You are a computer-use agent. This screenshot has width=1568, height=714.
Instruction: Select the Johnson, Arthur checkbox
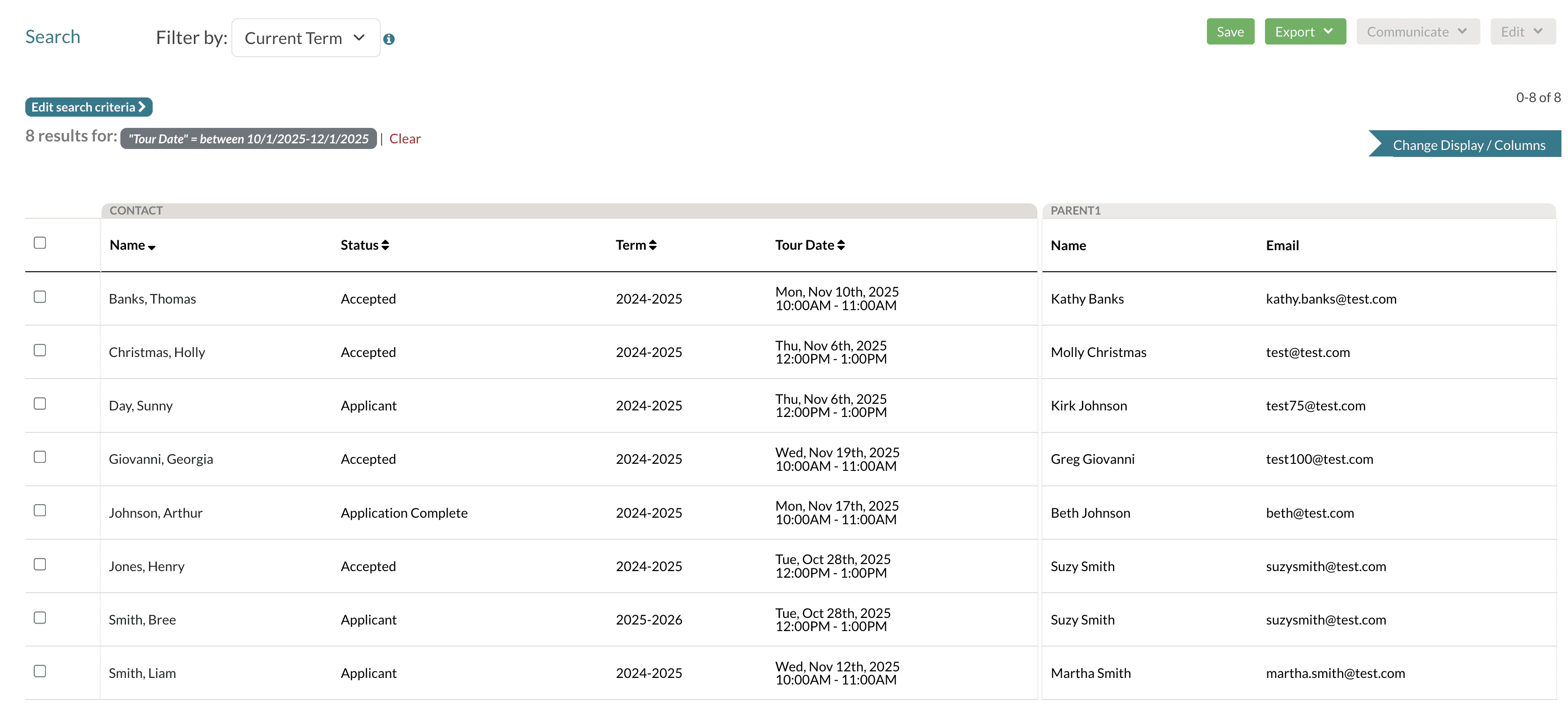point(40,510)
